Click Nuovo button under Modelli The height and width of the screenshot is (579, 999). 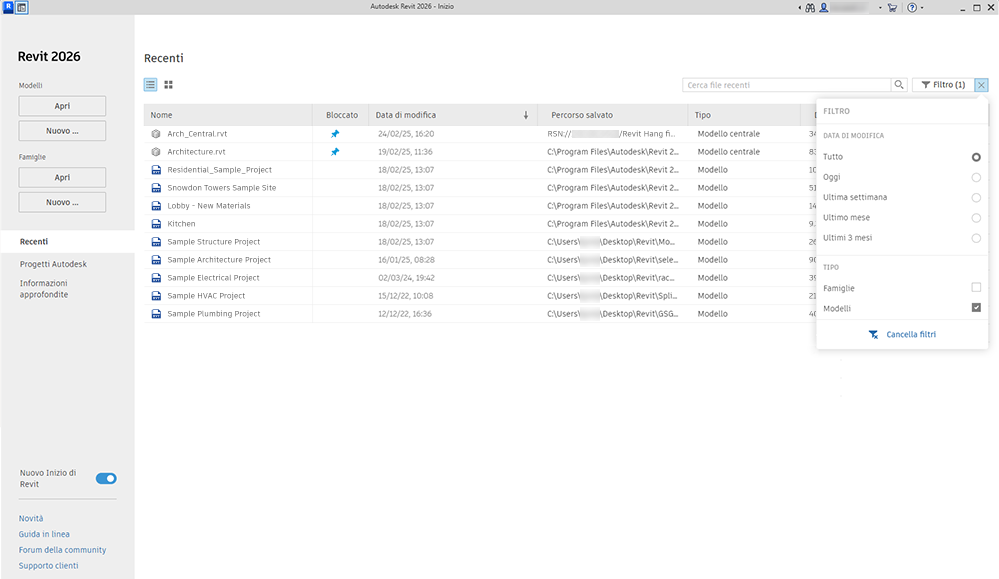point(62,131)
